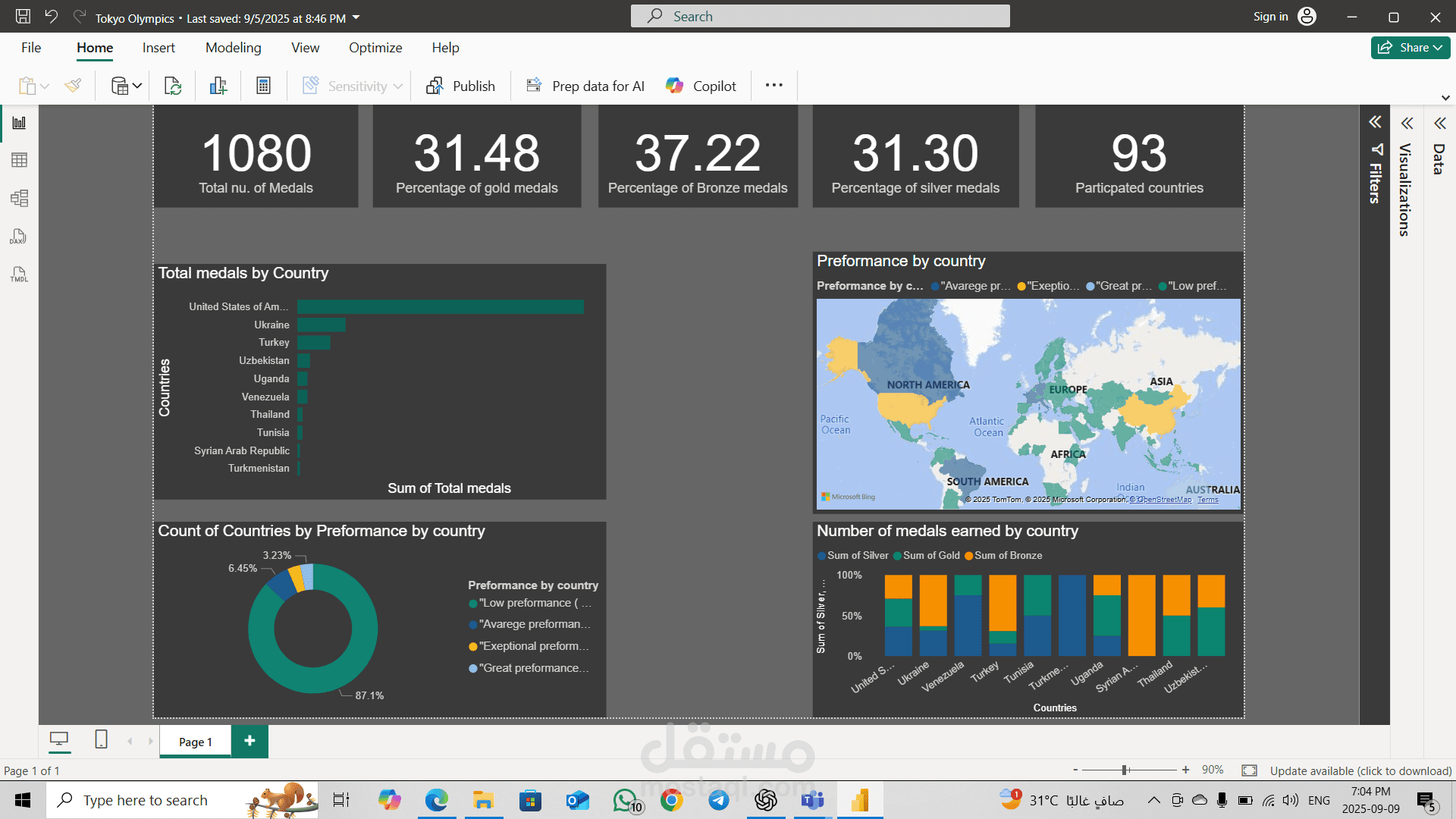Open the Table view from left sidebar
The height and width of the screenshot is (819, 1456).
coord(20,160)
